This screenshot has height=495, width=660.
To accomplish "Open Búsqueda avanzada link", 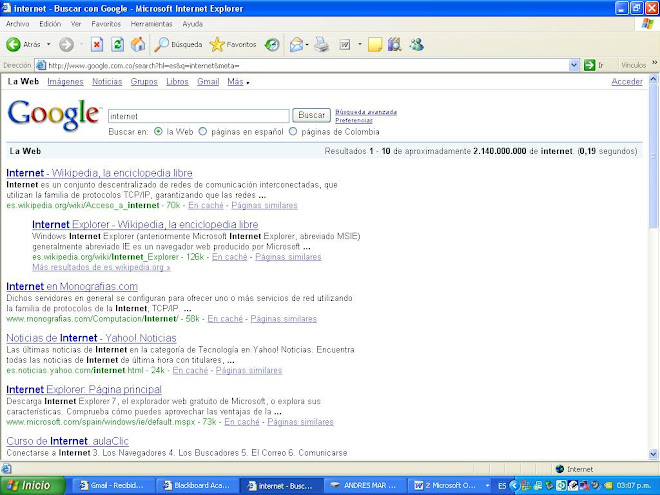I will point(366,112).
